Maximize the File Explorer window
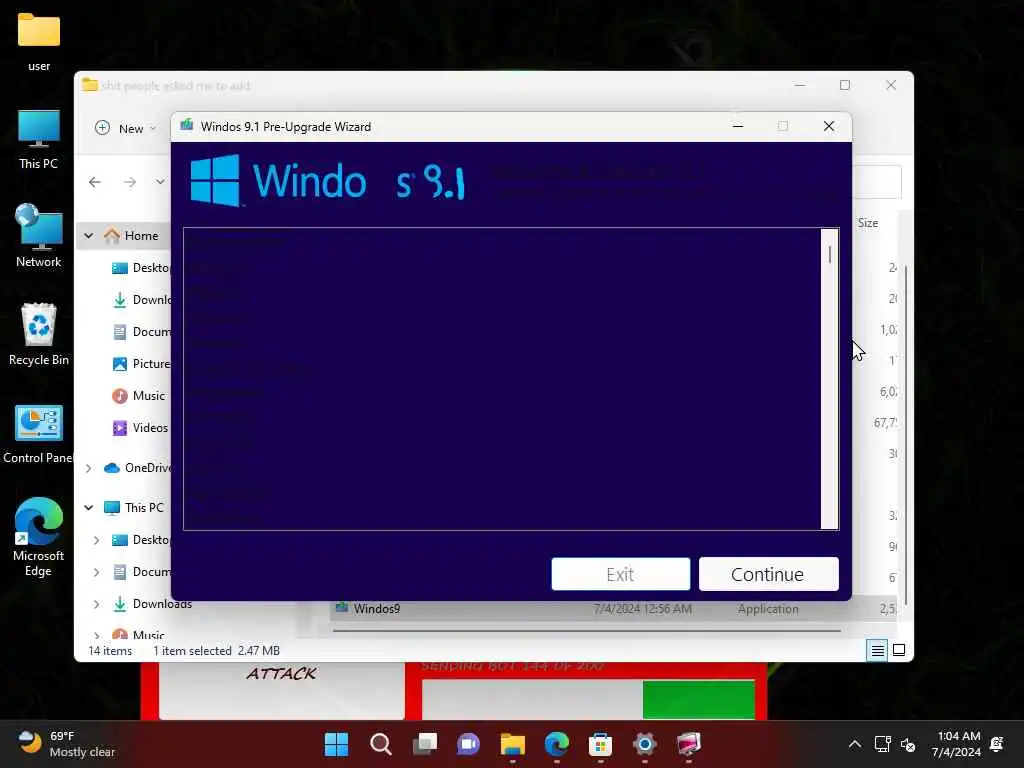Viewport: 1024px width, 768px height. [x=845, y=85]
